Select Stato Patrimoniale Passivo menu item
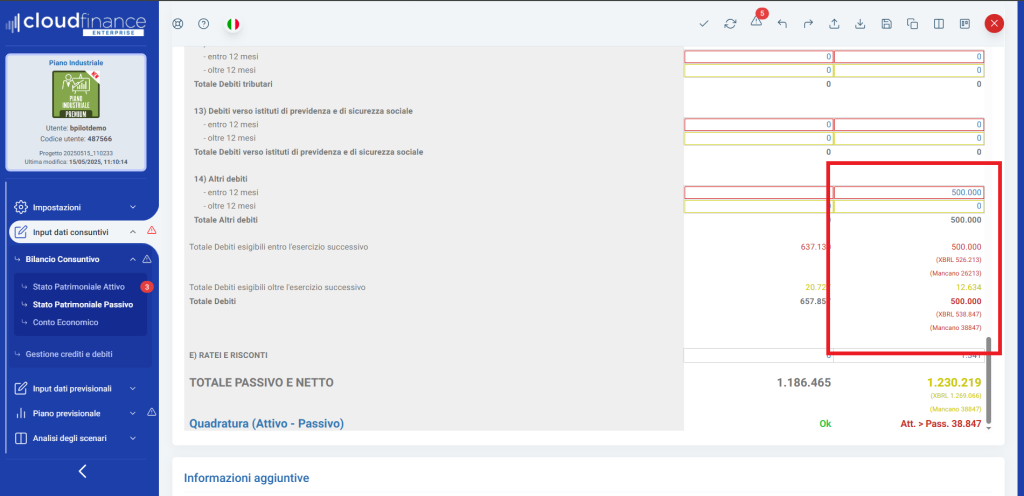The image size is (1024, 496). [83, 304]
